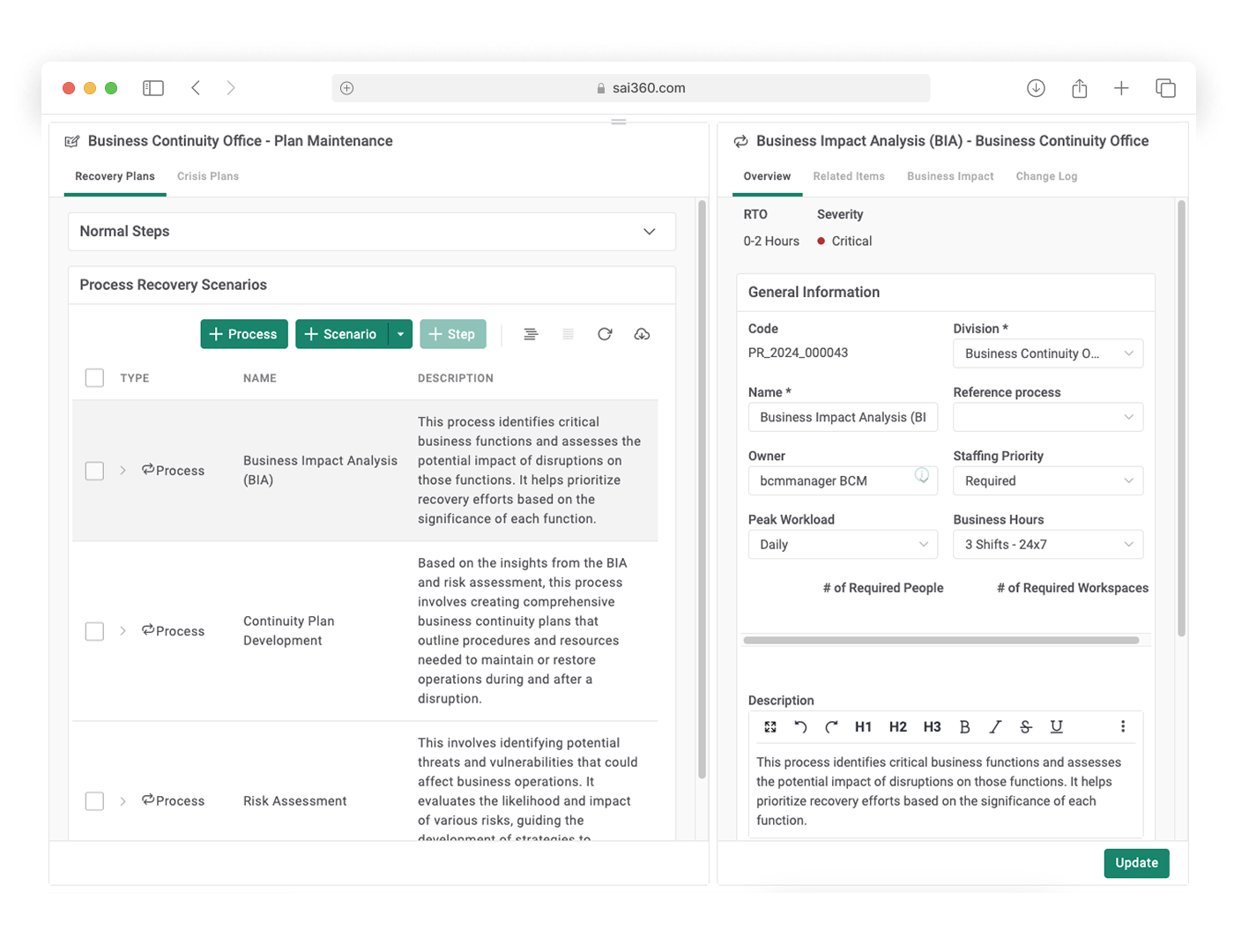
Task: Apply H3 heading in description editor
Action: 932,727
